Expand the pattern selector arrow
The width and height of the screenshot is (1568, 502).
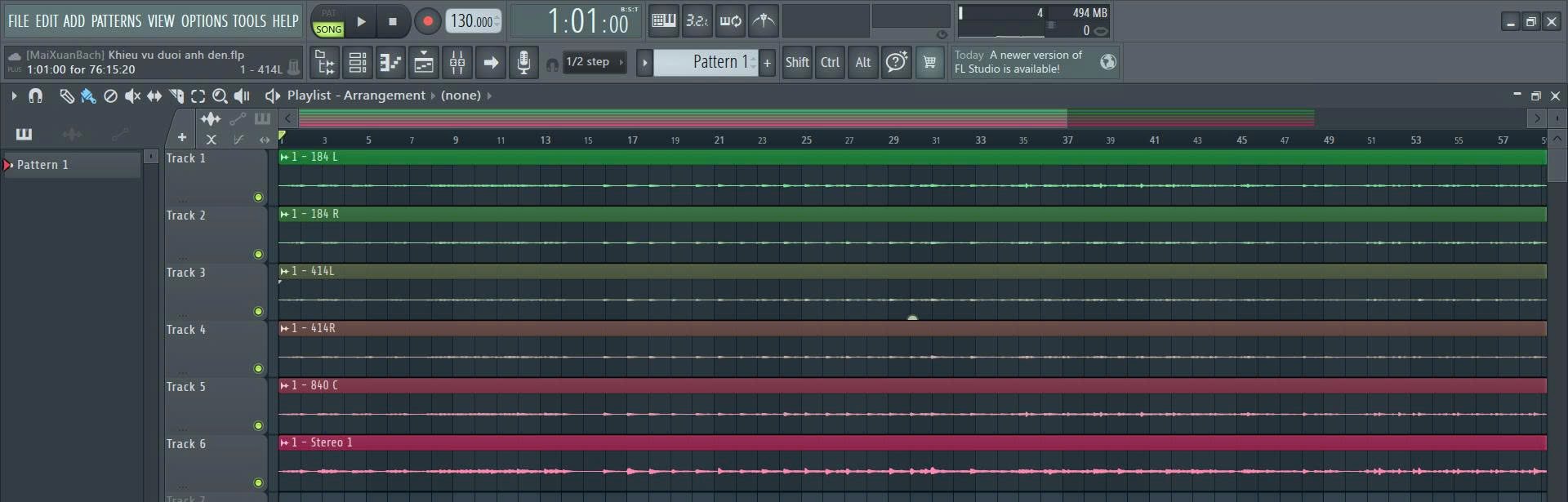644,62
